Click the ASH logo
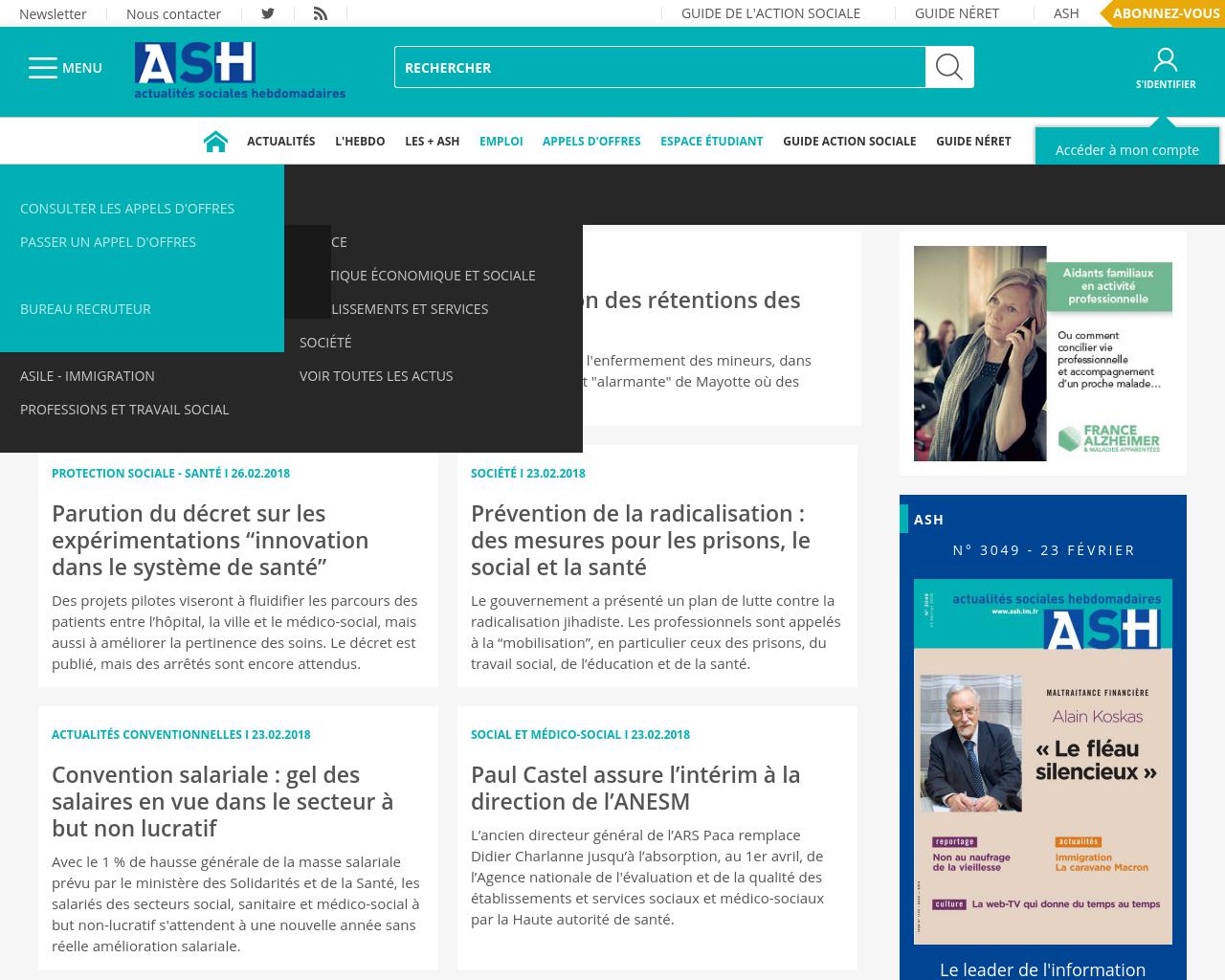 pyautogui.click(x=239, y=69)
